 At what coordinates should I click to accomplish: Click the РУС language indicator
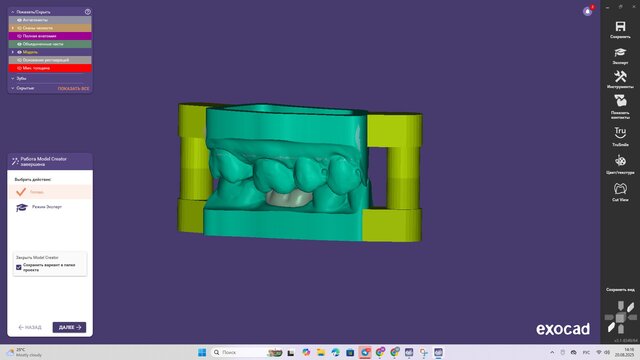(x=586, y=352)
